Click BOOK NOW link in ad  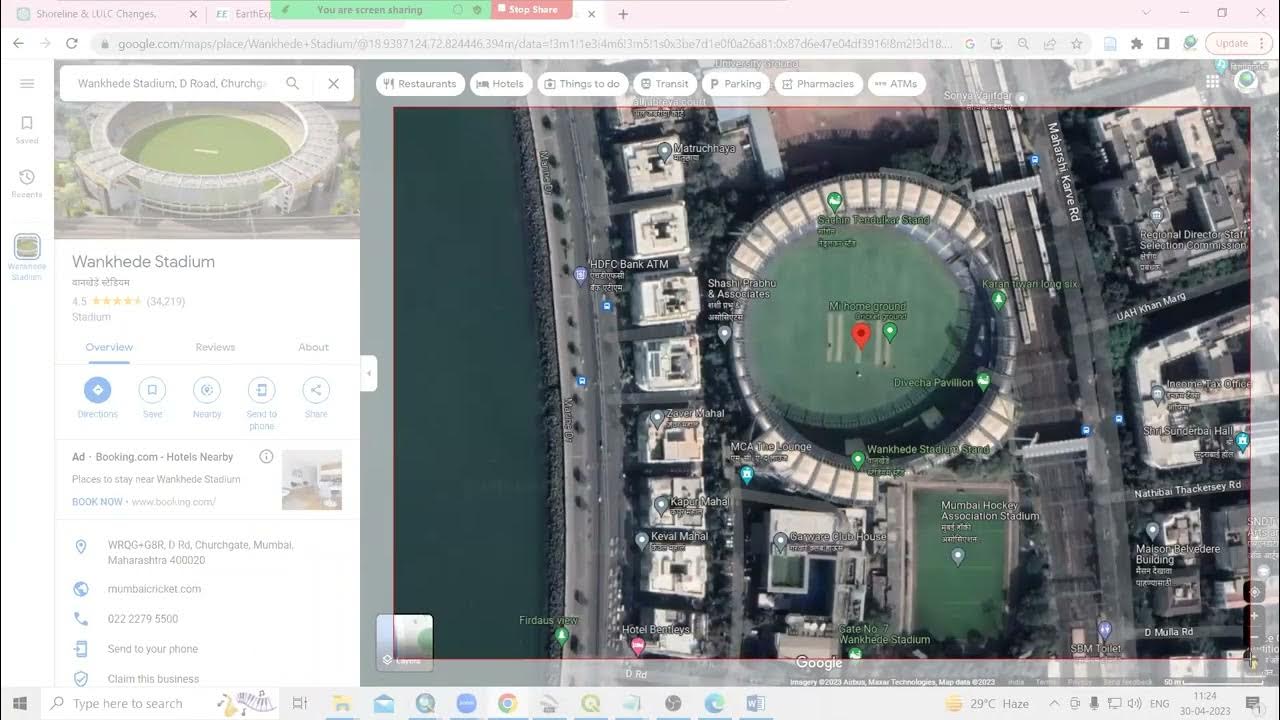[x=98, y=502]
